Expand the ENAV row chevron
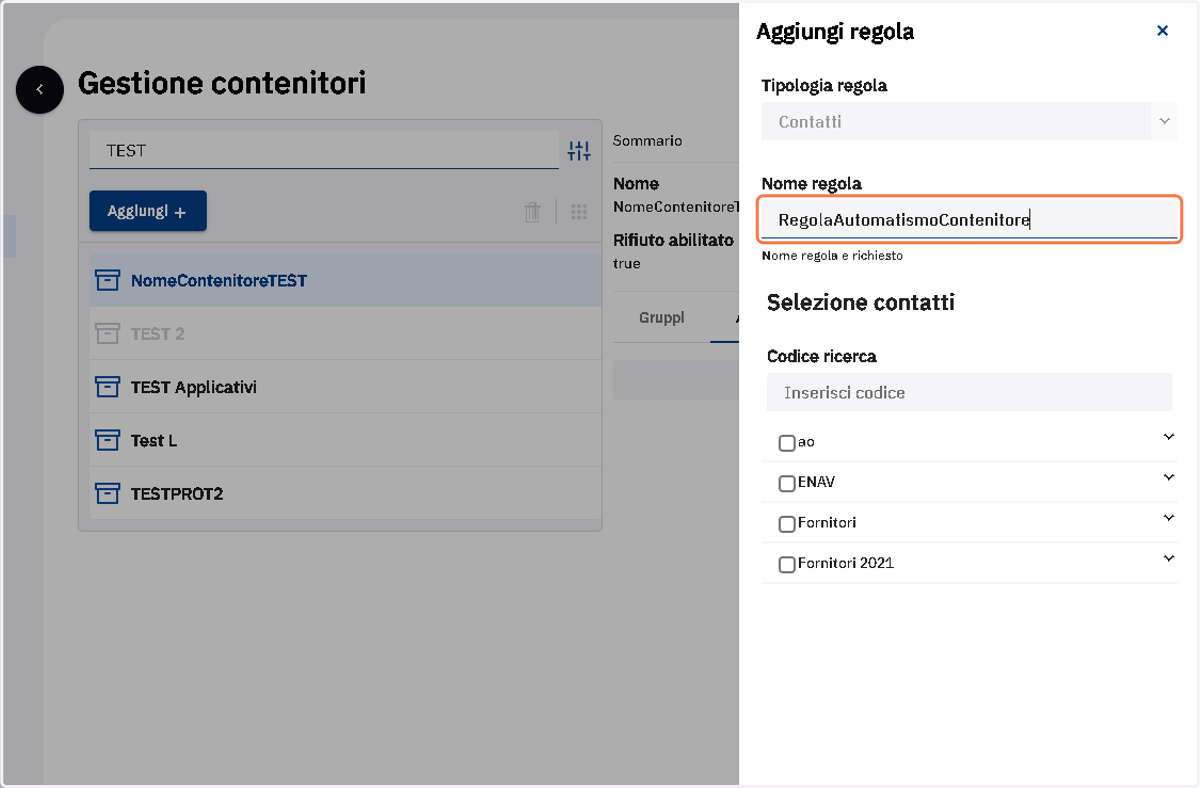 (x=1169, y=477)
